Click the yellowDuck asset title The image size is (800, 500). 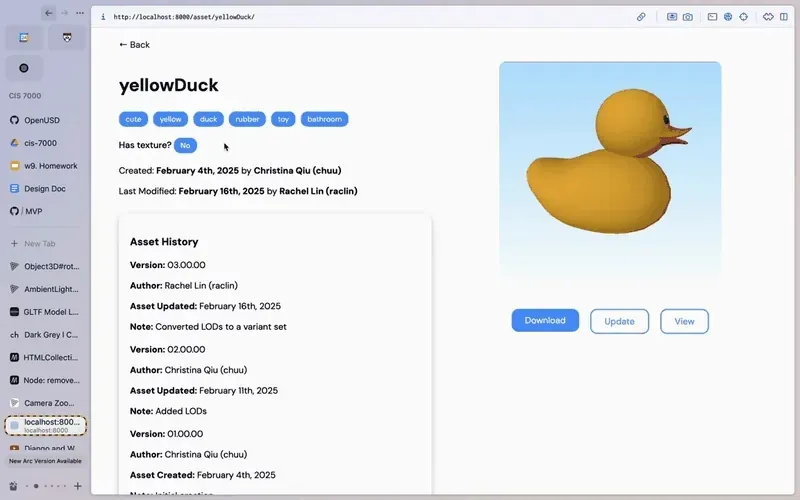click(x=168, y=85)
